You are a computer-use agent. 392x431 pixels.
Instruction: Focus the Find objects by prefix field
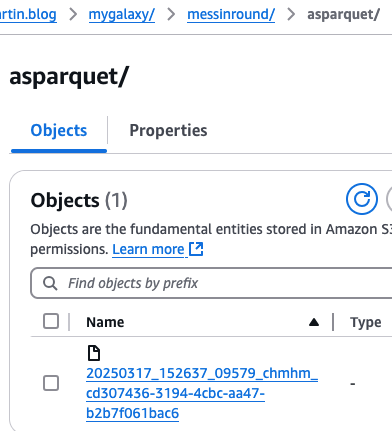tap(211, 283)
